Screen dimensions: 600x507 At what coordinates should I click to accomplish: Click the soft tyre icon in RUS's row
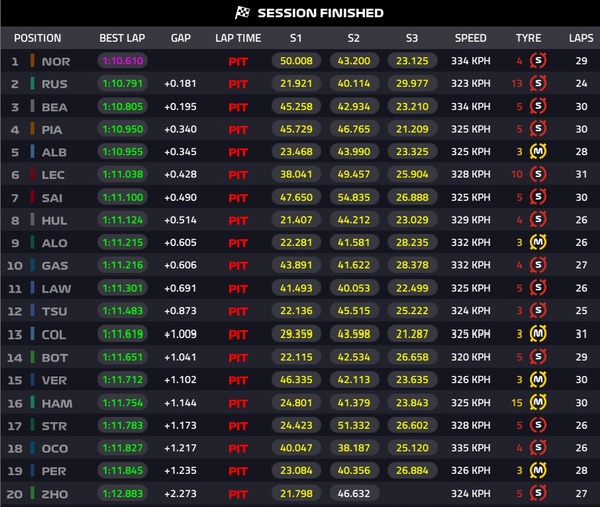click(538, 83)
